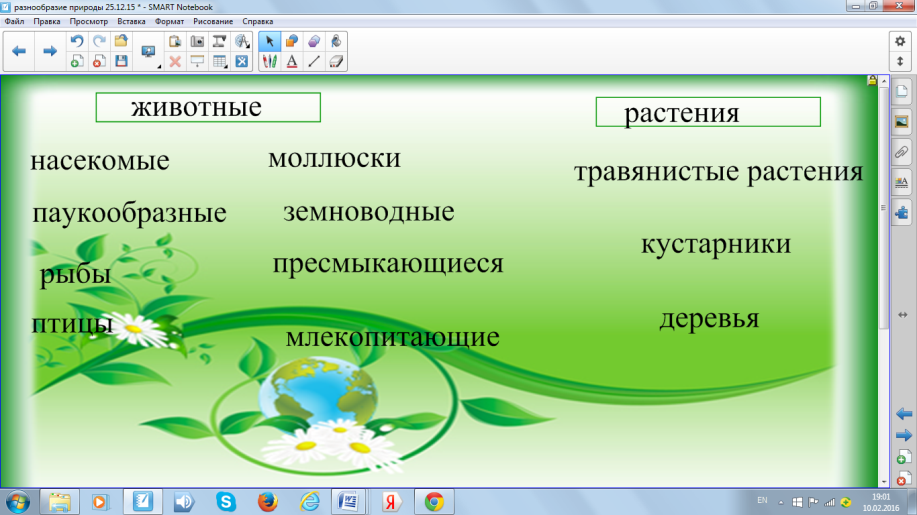
Task: Toggle toolbar position with up-down arrow
Action: coord(899,61)
